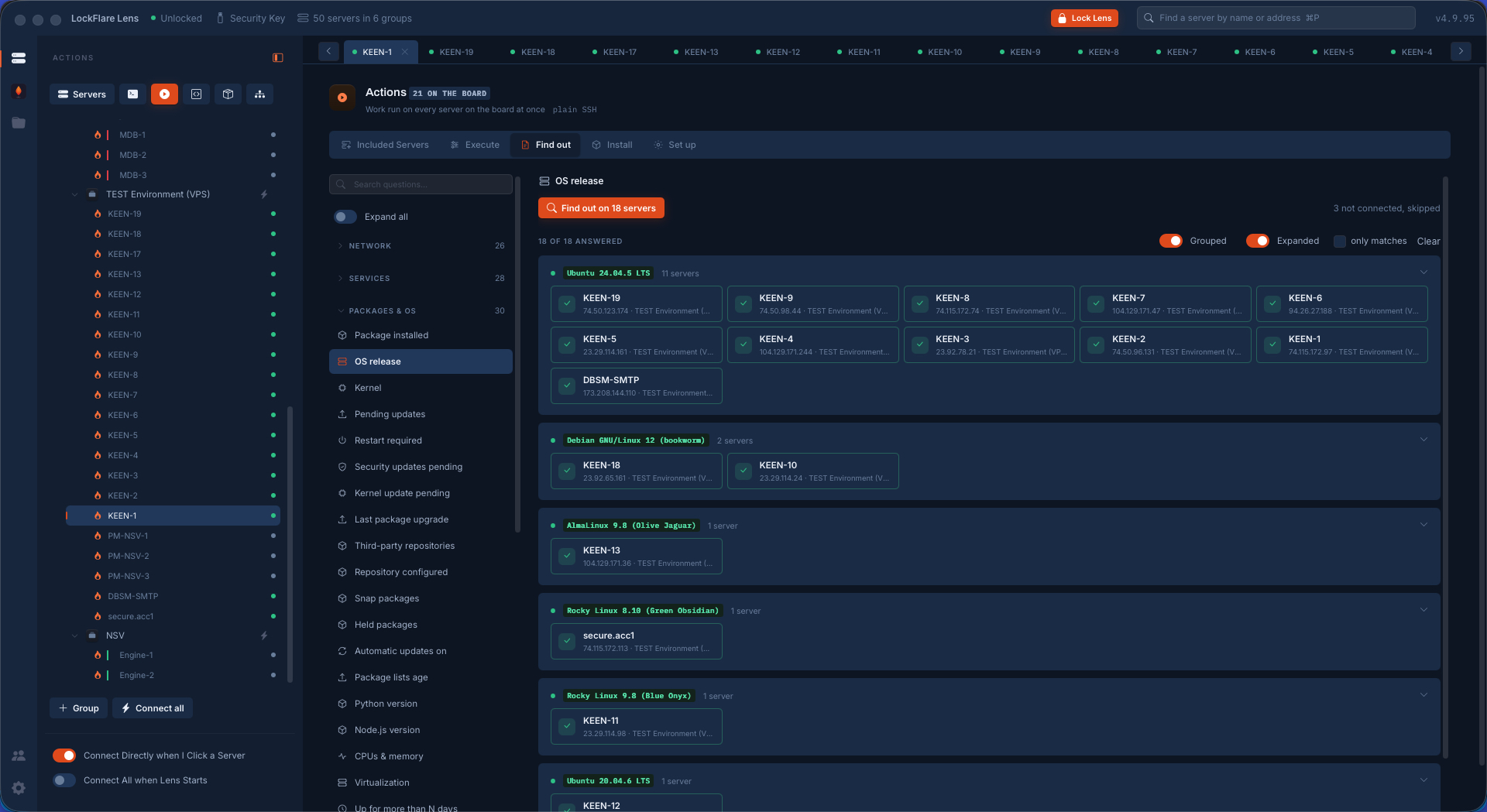The image size is (1487, 812).
Task: Uncheck the KEEN-19 result card checkbox
Action: [568, 303]
